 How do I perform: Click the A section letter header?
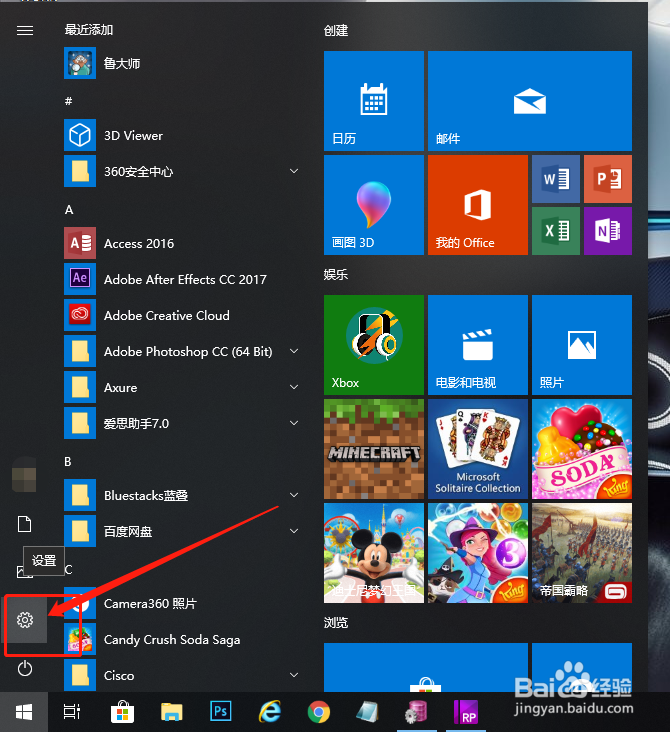69,210
